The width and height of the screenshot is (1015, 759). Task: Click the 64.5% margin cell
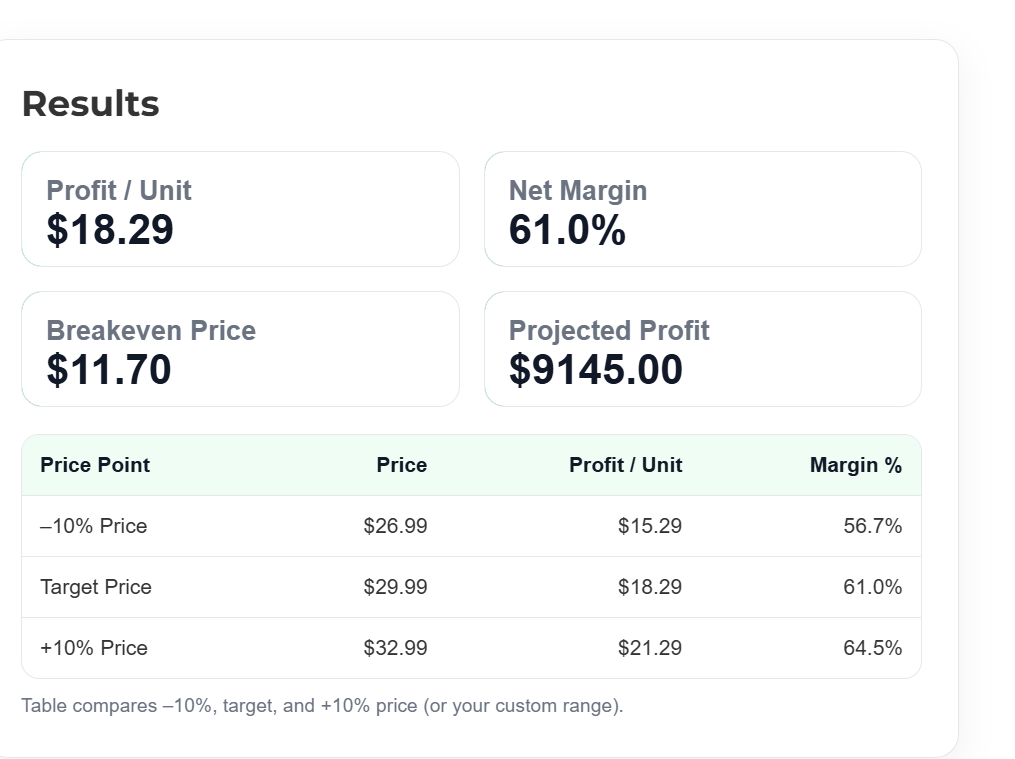click(x=872, y=647)
